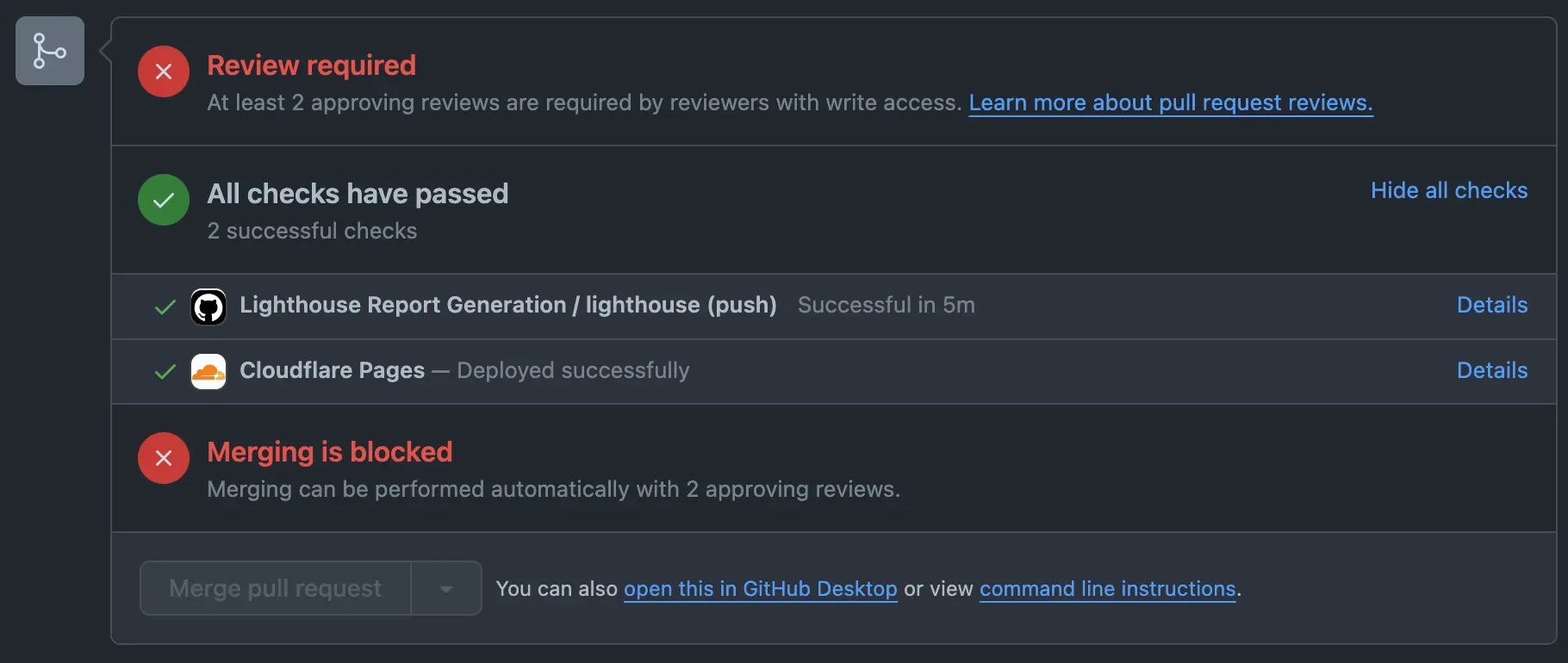Click the green checkmark beside Cloudflare Pages

point(164,372)
